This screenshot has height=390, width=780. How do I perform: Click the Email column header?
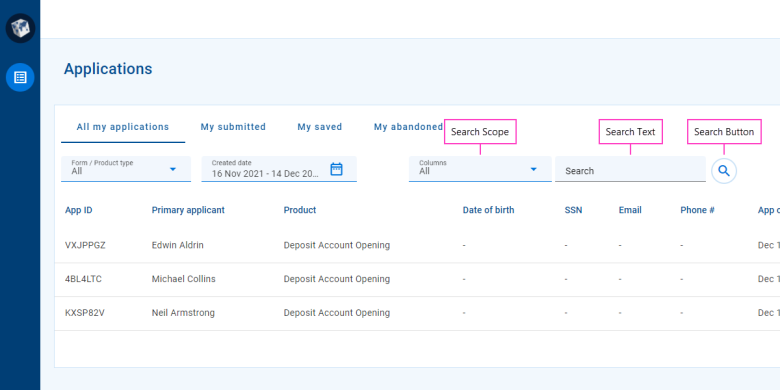click(x=630, y=210)
